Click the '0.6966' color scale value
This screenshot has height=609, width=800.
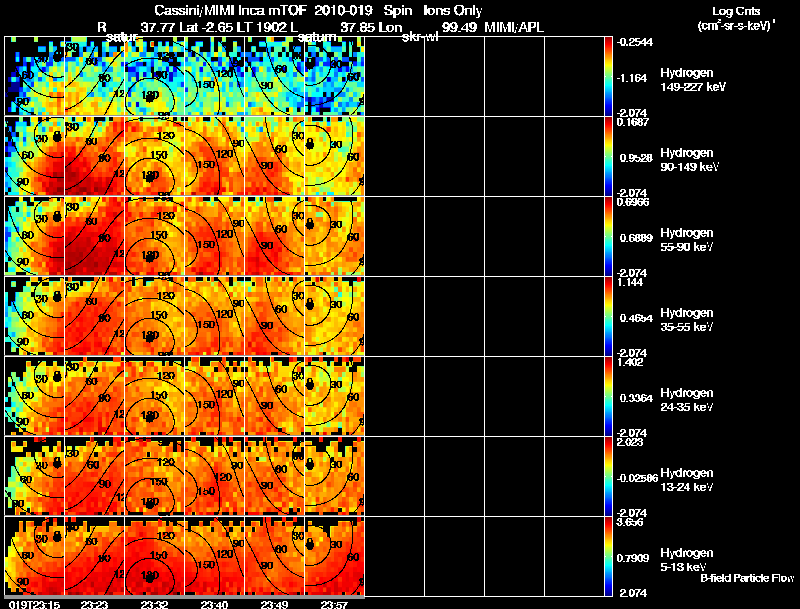pyautogui.click(x=633, y=202)
